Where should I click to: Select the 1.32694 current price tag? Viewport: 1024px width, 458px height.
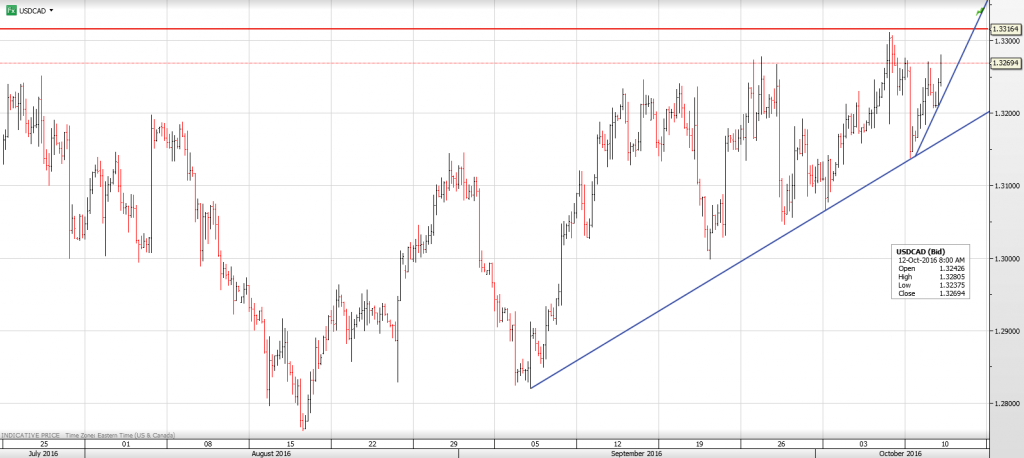coord(1005,63)
